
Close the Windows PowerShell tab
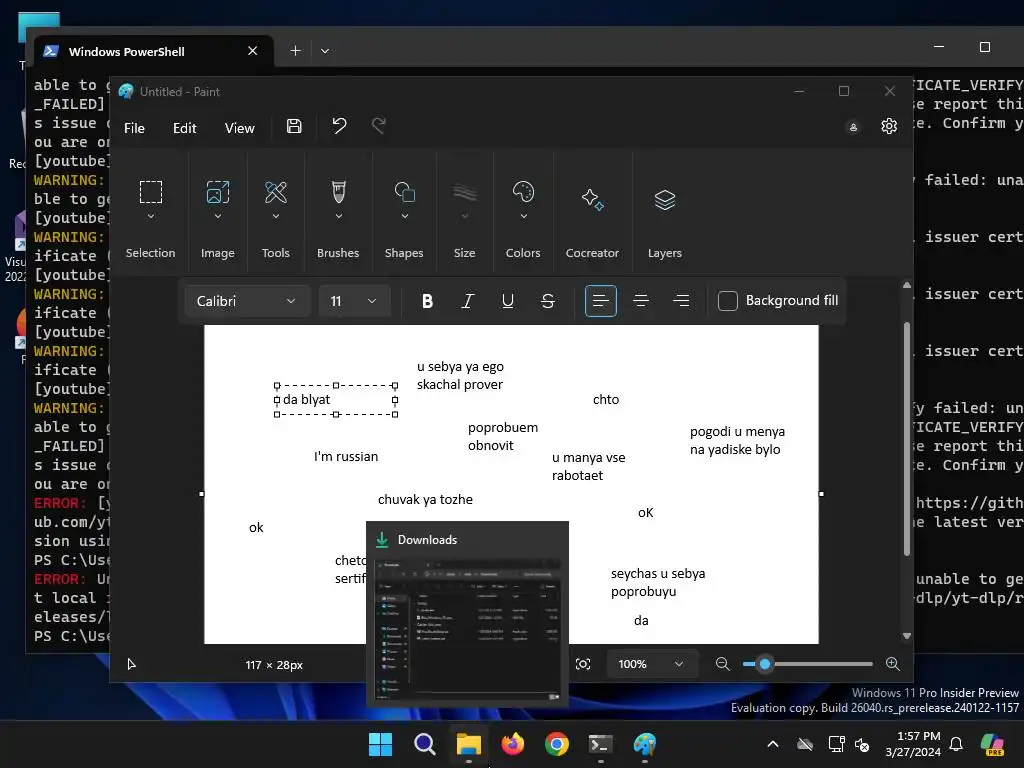pos(253,50)
